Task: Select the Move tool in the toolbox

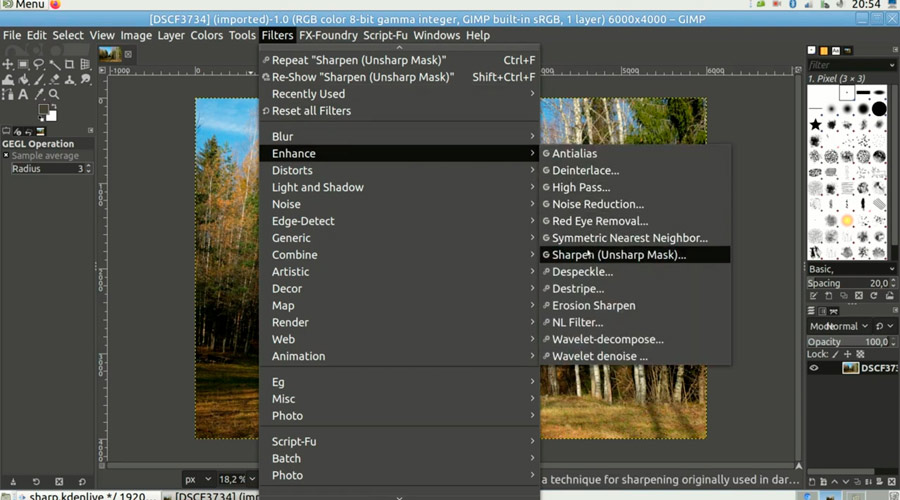Action: tap(7, 64)
